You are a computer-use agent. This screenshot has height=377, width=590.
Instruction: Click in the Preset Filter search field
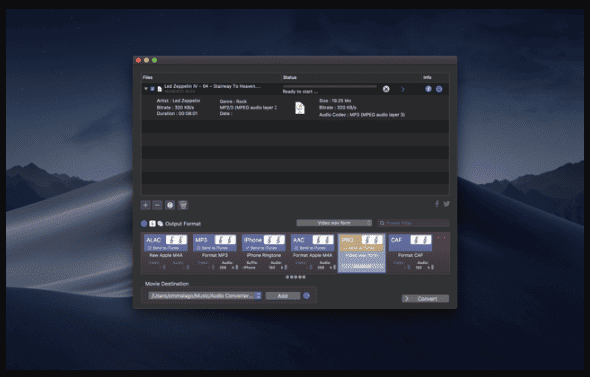(413, 223)
